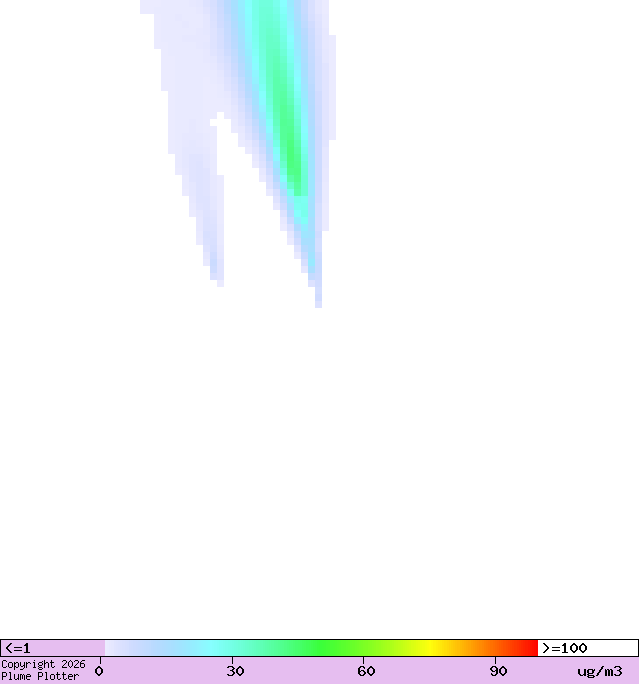Pick the green section of the color scale
639x684 pixels.
[x=330, y=648]
